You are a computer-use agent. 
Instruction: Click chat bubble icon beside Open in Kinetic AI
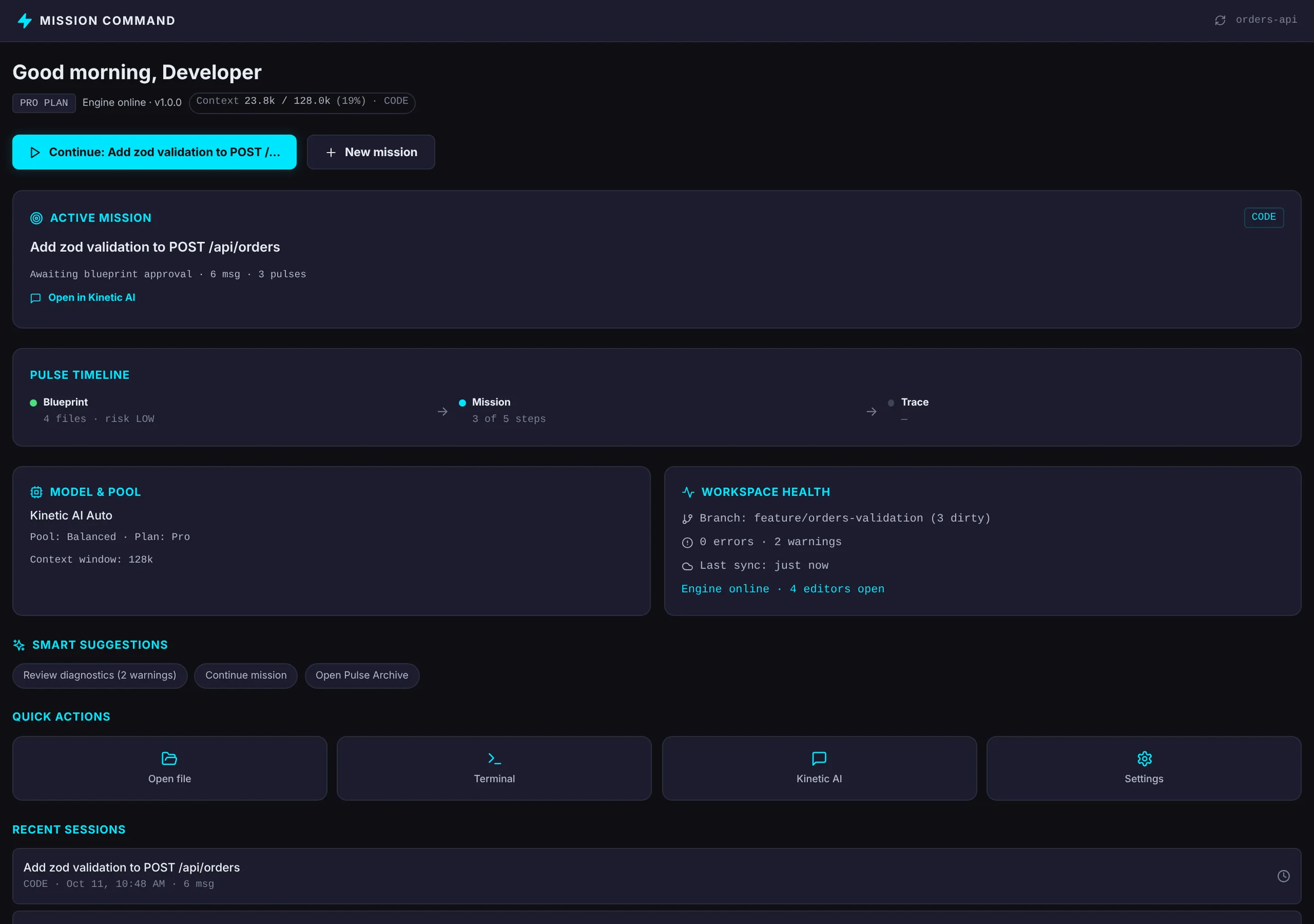point(36,298)
